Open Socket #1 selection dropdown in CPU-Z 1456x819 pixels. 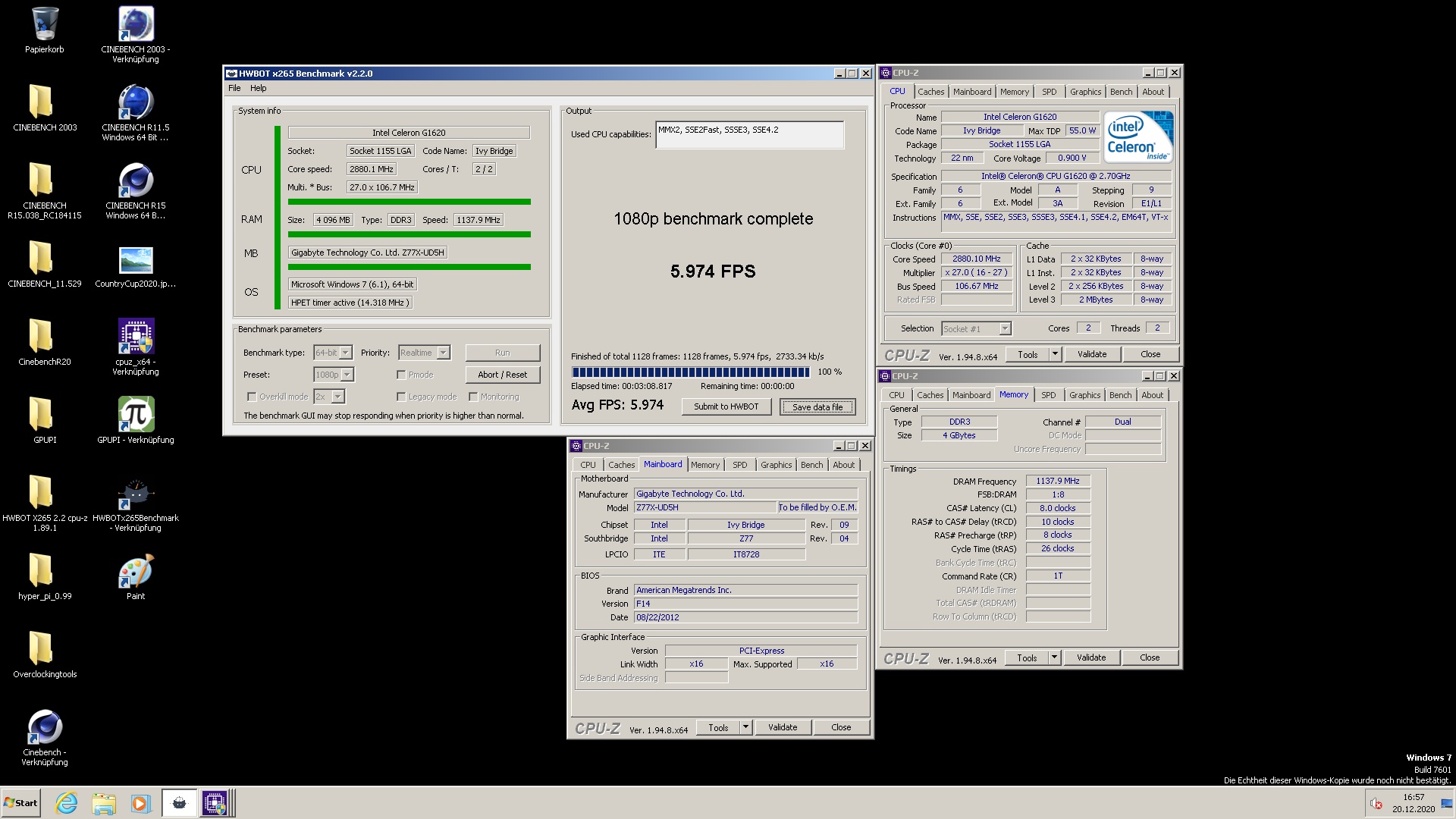[x=976, y=329]
